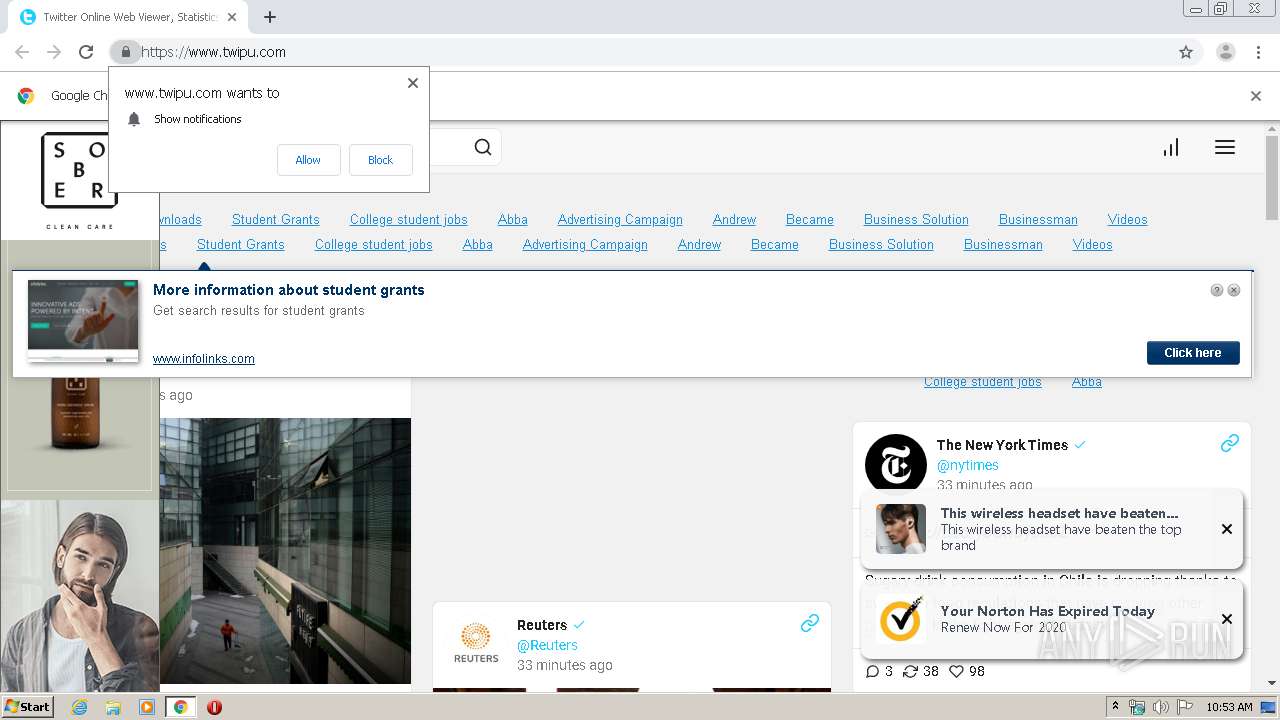Block notifications from www.twipu.com
The height and width of the screenshot is (720, 1280).
pyautogui.click(x=380, y=160)
